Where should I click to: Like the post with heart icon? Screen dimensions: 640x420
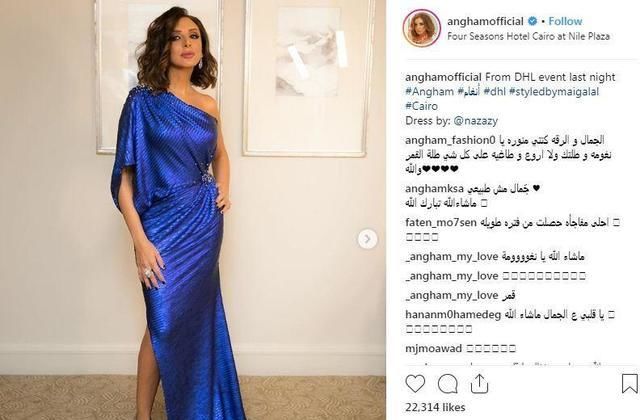point(415,384)
